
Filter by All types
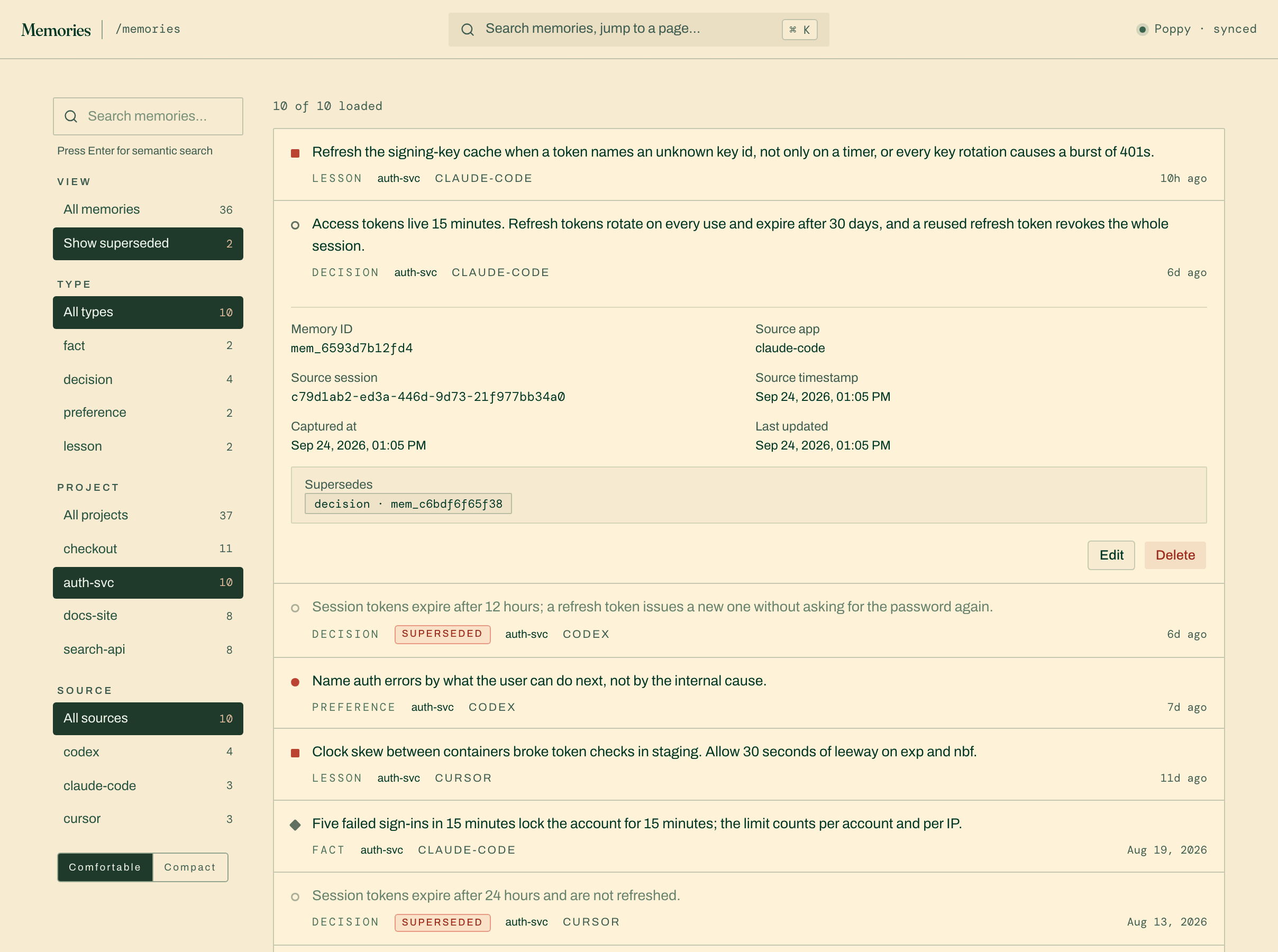pos(148,313)
